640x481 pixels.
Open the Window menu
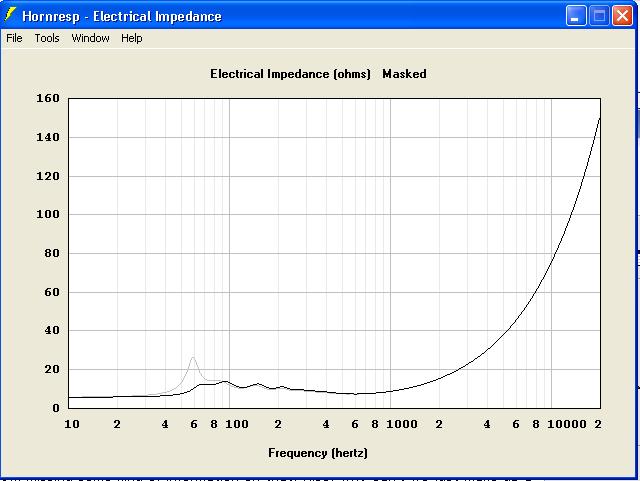click(x=90, y=38)
